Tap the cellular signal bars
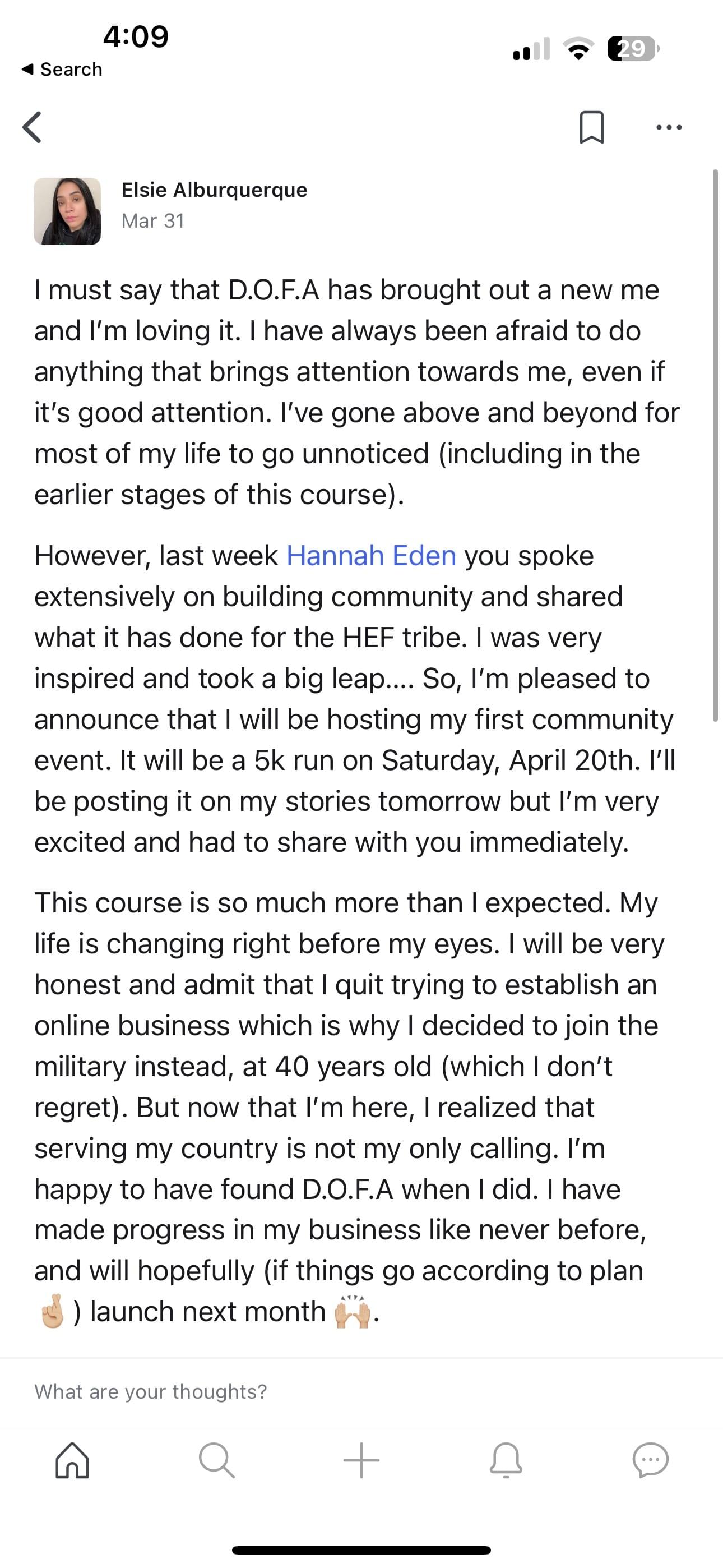 pyautogui.click(x=531, y=49)
